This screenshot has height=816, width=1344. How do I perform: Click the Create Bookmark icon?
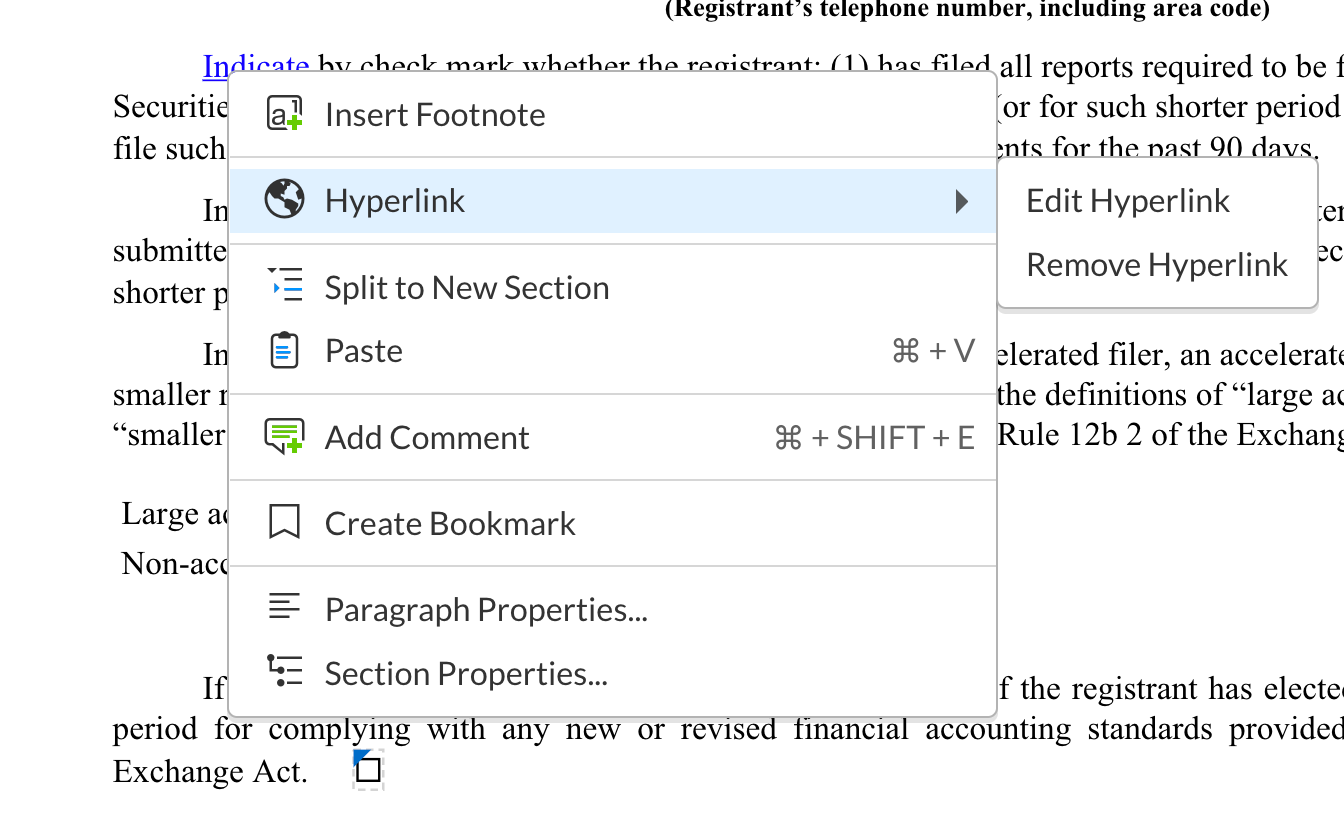284,523
